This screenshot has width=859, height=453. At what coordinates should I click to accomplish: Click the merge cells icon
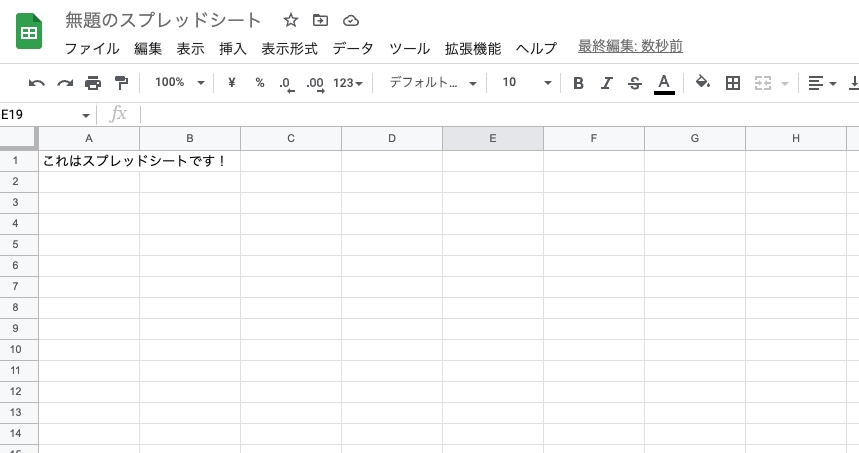[763, 83]
